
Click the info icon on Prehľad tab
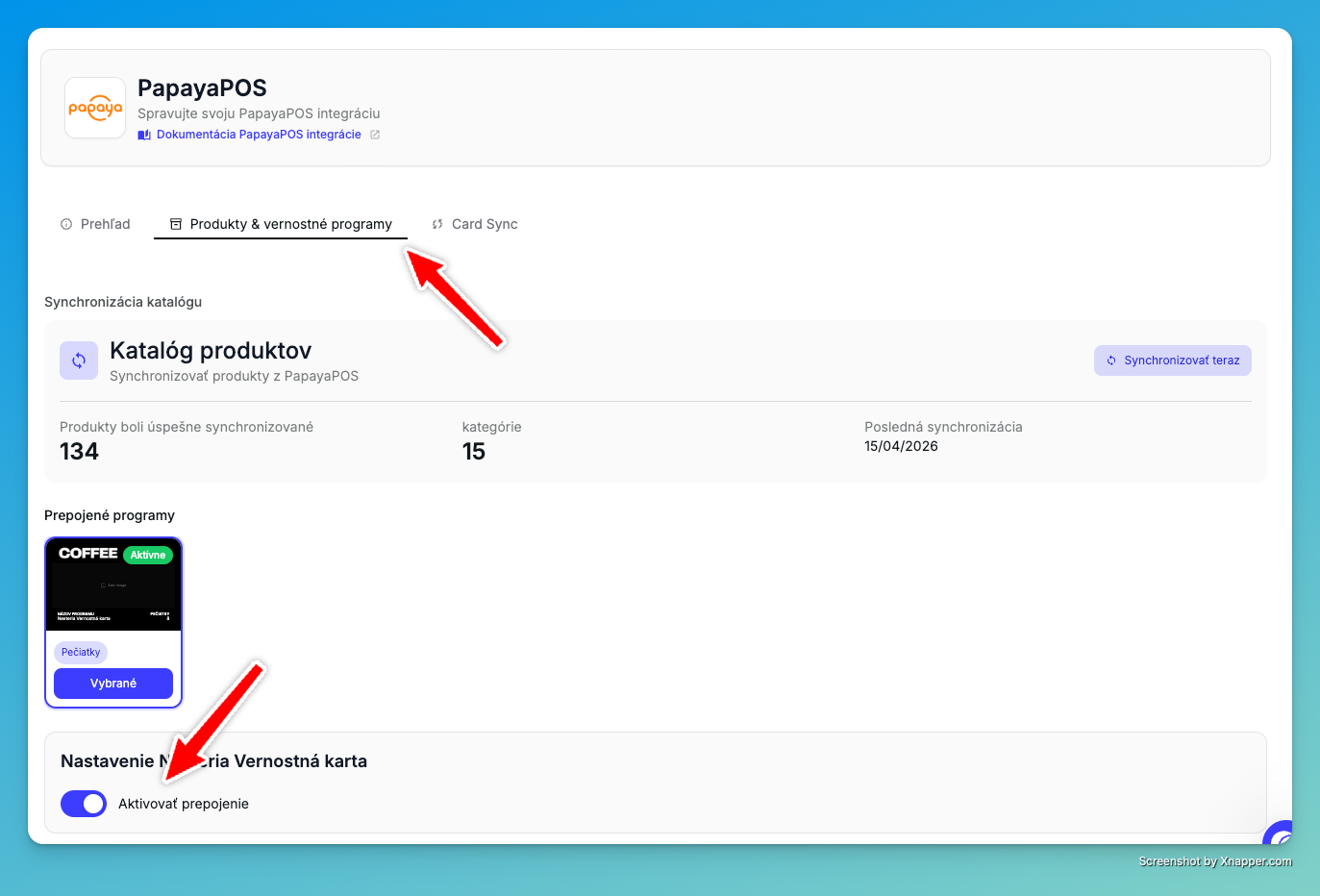point(66,224)
